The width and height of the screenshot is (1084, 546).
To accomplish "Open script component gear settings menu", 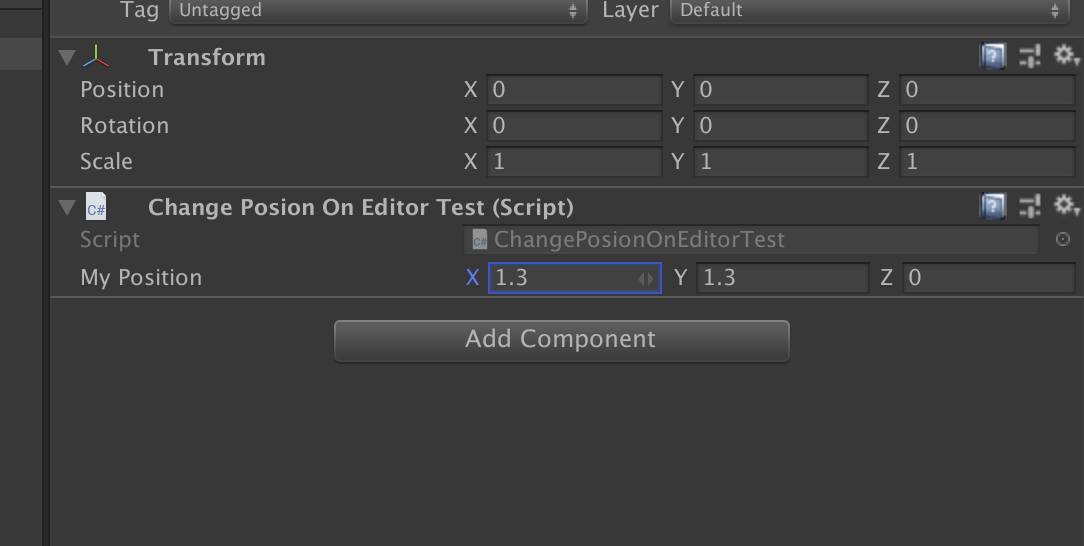I will pyautogui.click(x=1065, y=205).
